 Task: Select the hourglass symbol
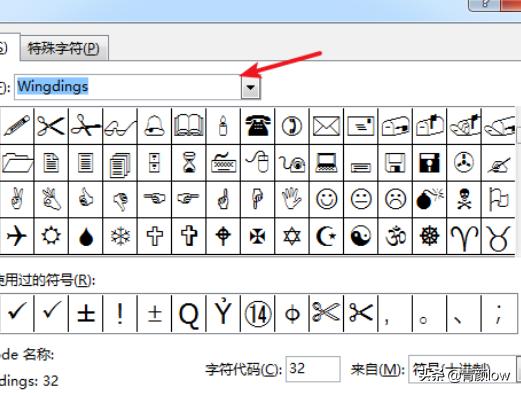point(189,162)
